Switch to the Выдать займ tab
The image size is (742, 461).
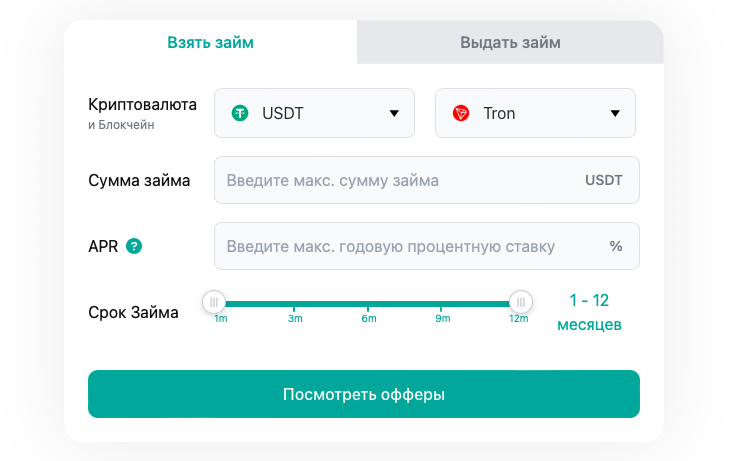pyautogui.click(x=510, y=42)
